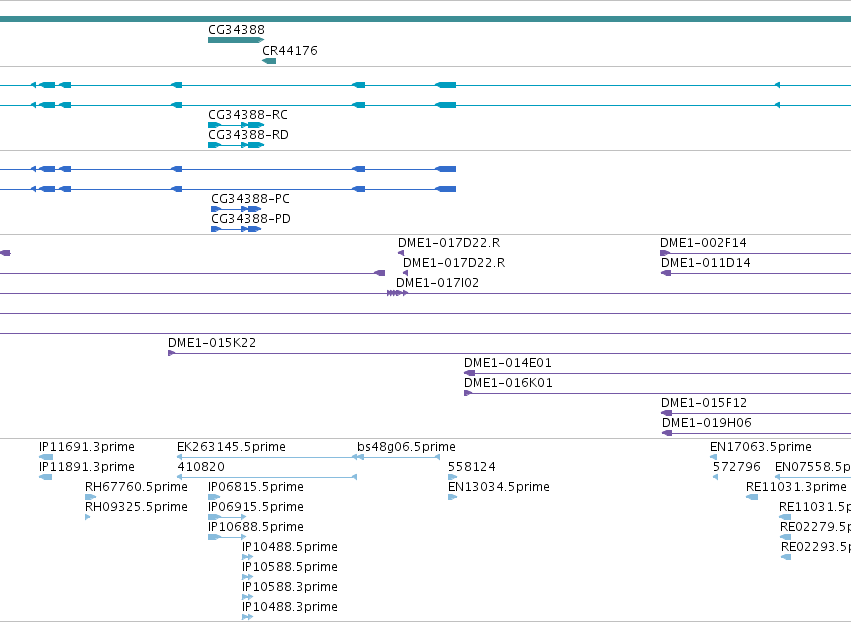Select the IP11691.3prime EST label
The image size is (851, 622).
(x=87, y=447)
